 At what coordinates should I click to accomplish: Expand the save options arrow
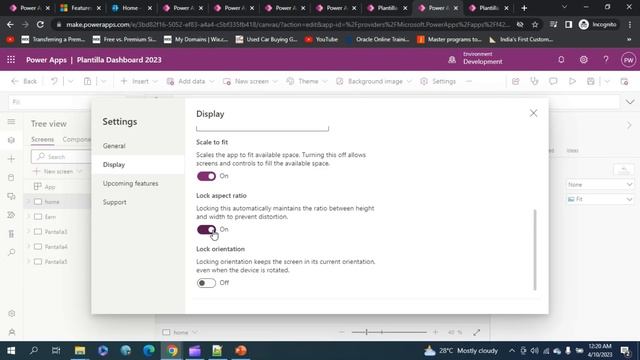[x=607, y=82]
